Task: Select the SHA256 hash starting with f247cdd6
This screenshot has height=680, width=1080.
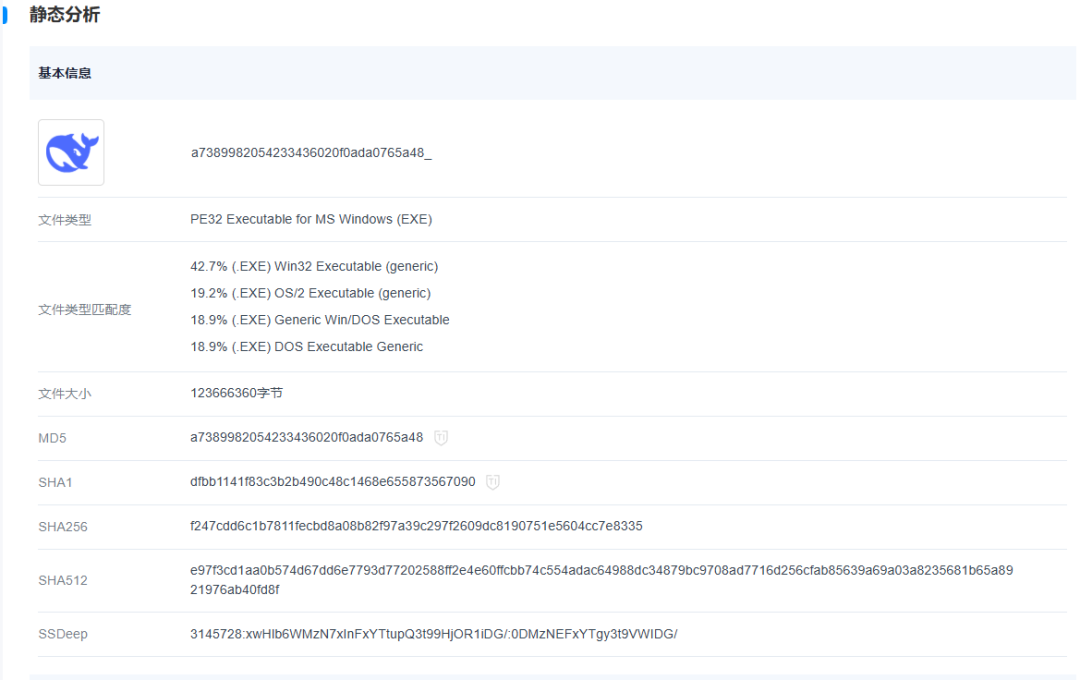Action: [x=416, y=526]
